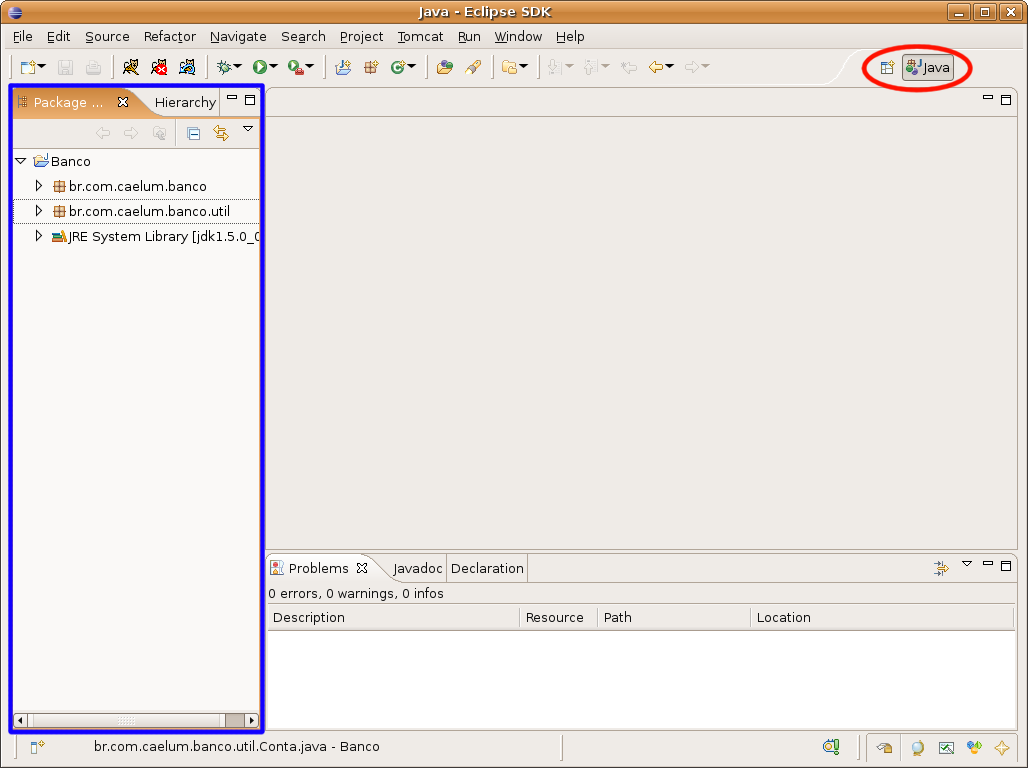Open the Debug dropdown arrow
This screenshot has width=1028, height=768.
click(237, 66)
